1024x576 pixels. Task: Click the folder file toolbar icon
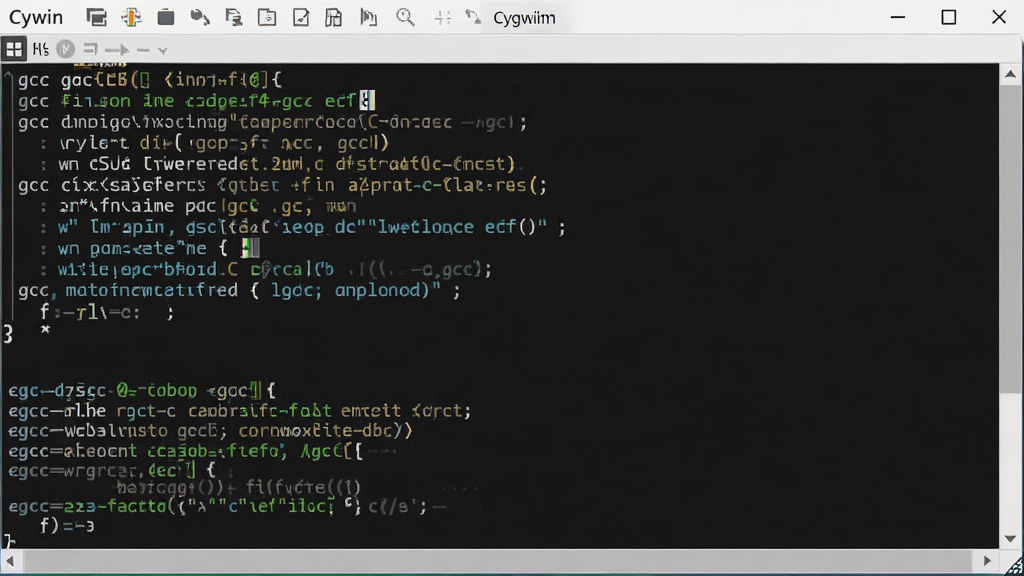coord(267,18)
